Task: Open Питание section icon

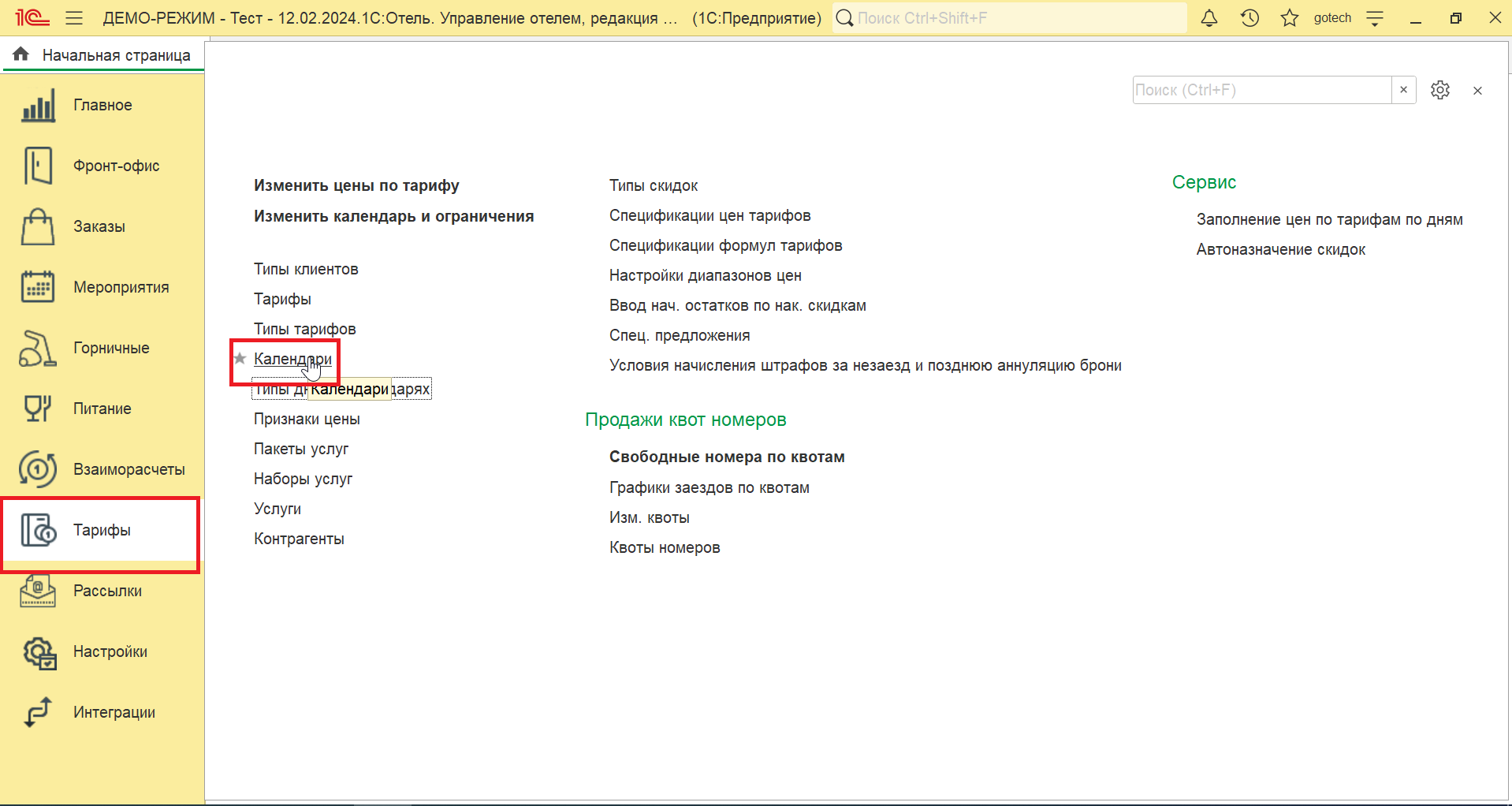Action: pyautogui.click(x=38, y=409)
